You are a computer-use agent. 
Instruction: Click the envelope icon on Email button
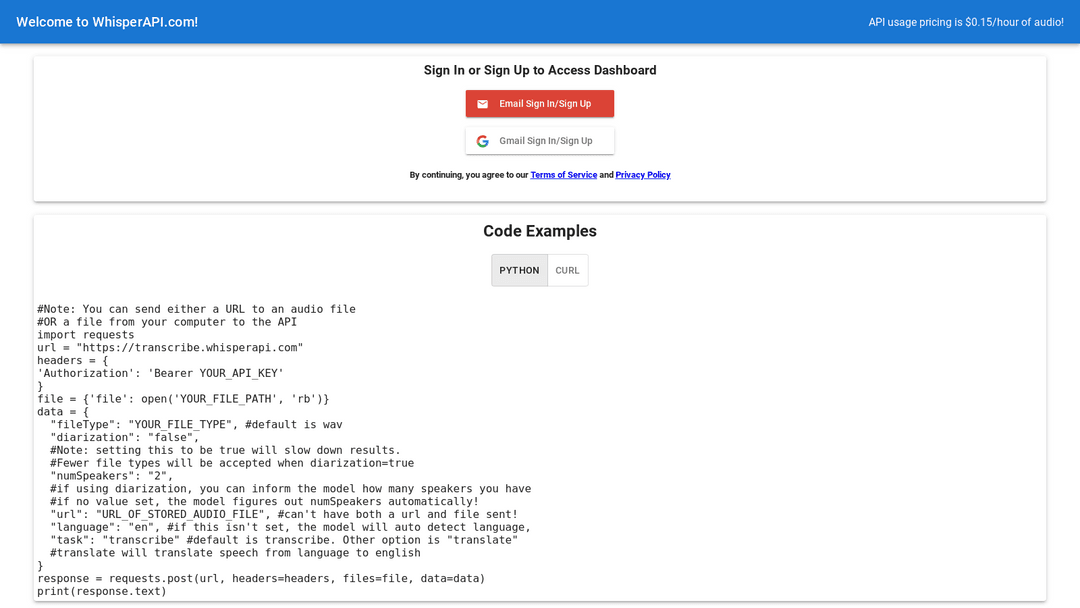[482, 104]
